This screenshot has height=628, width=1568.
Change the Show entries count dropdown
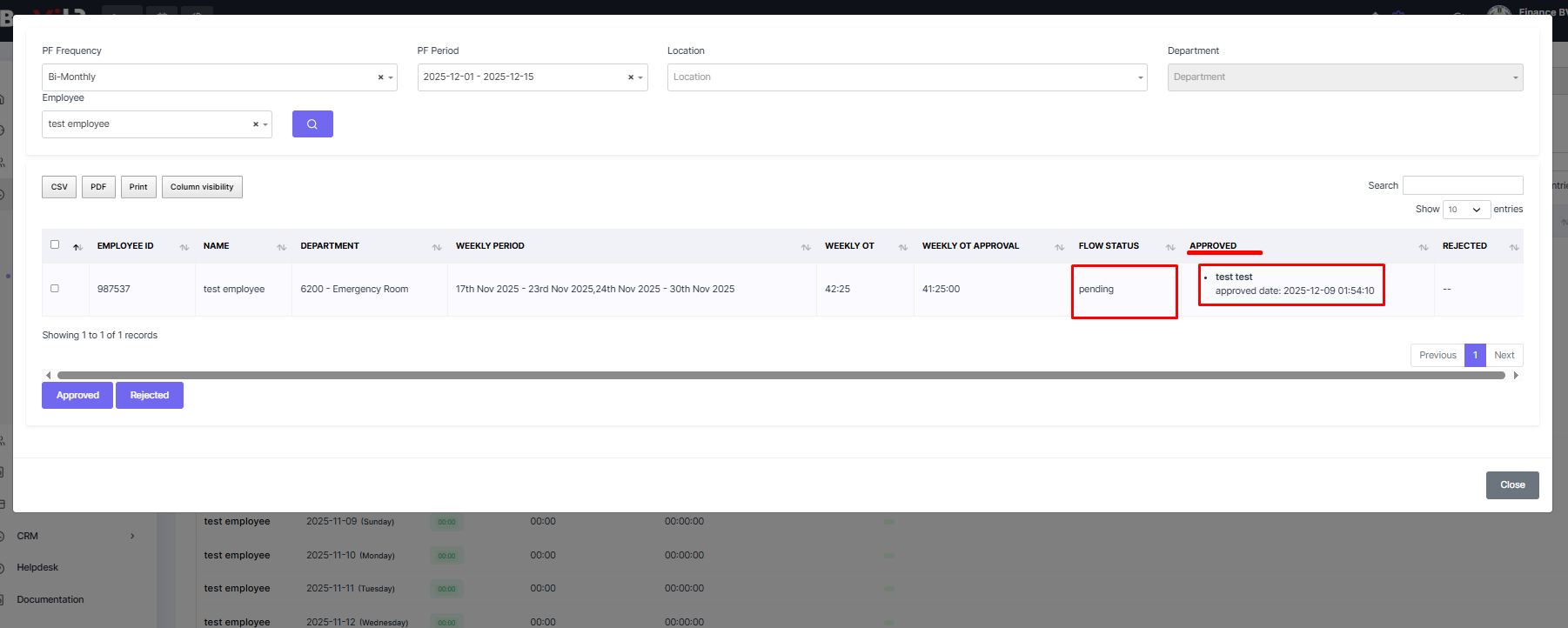pos(1465,210)
